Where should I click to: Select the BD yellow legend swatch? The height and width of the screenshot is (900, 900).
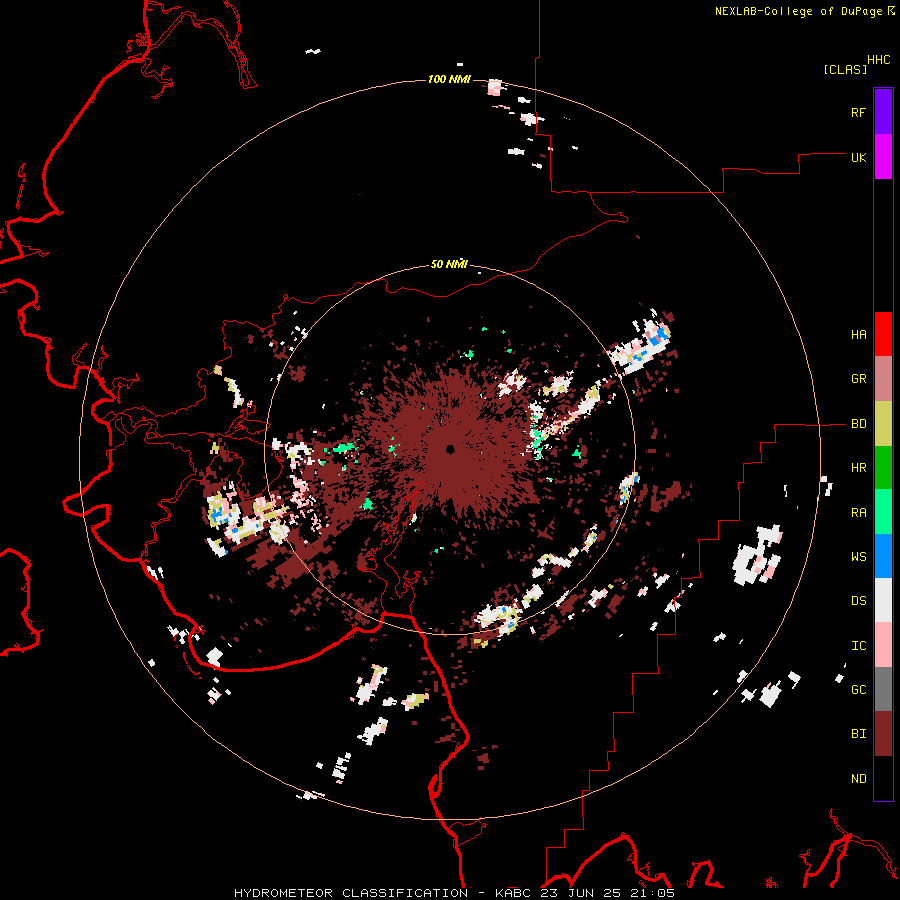coord(883,424)
